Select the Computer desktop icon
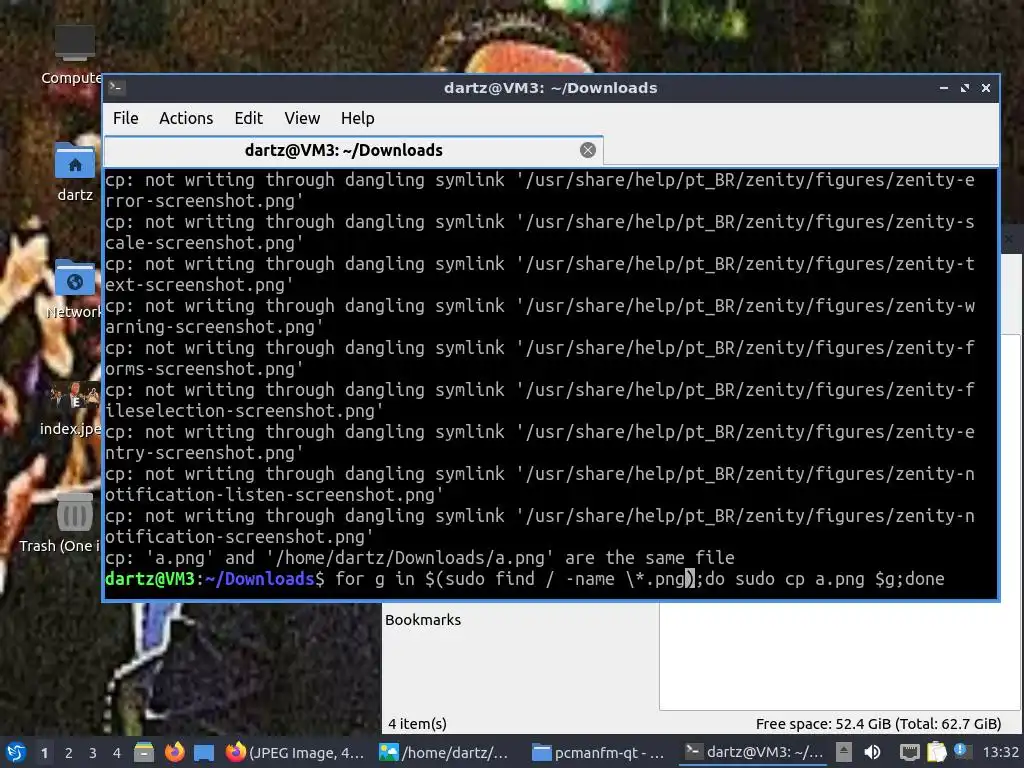Viewport: 1024px width, 768px height. [x=73, y=55]
